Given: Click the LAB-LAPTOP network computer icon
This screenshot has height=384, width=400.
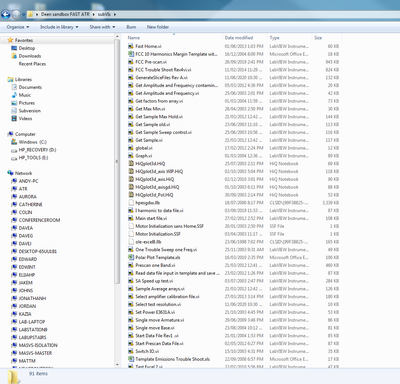Looking at the screenshot, I should coord(14,322).
